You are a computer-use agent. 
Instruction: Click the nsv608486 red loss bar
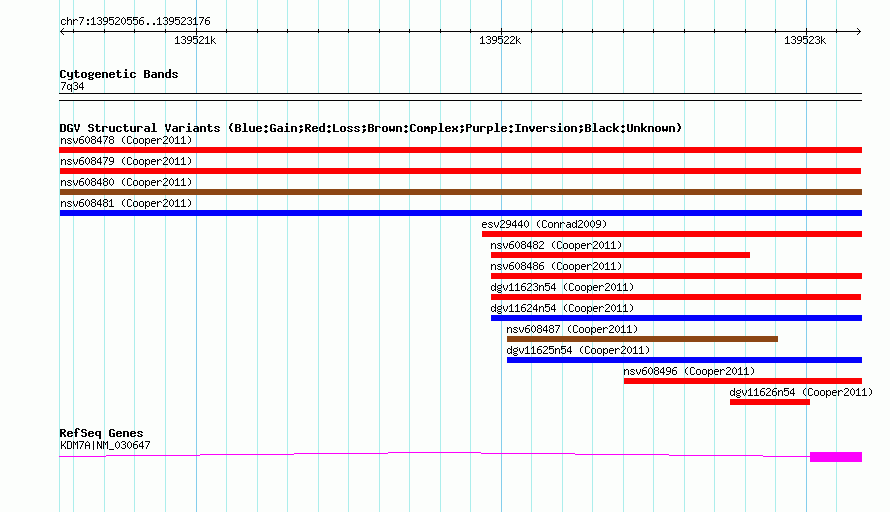click(676, 276)
